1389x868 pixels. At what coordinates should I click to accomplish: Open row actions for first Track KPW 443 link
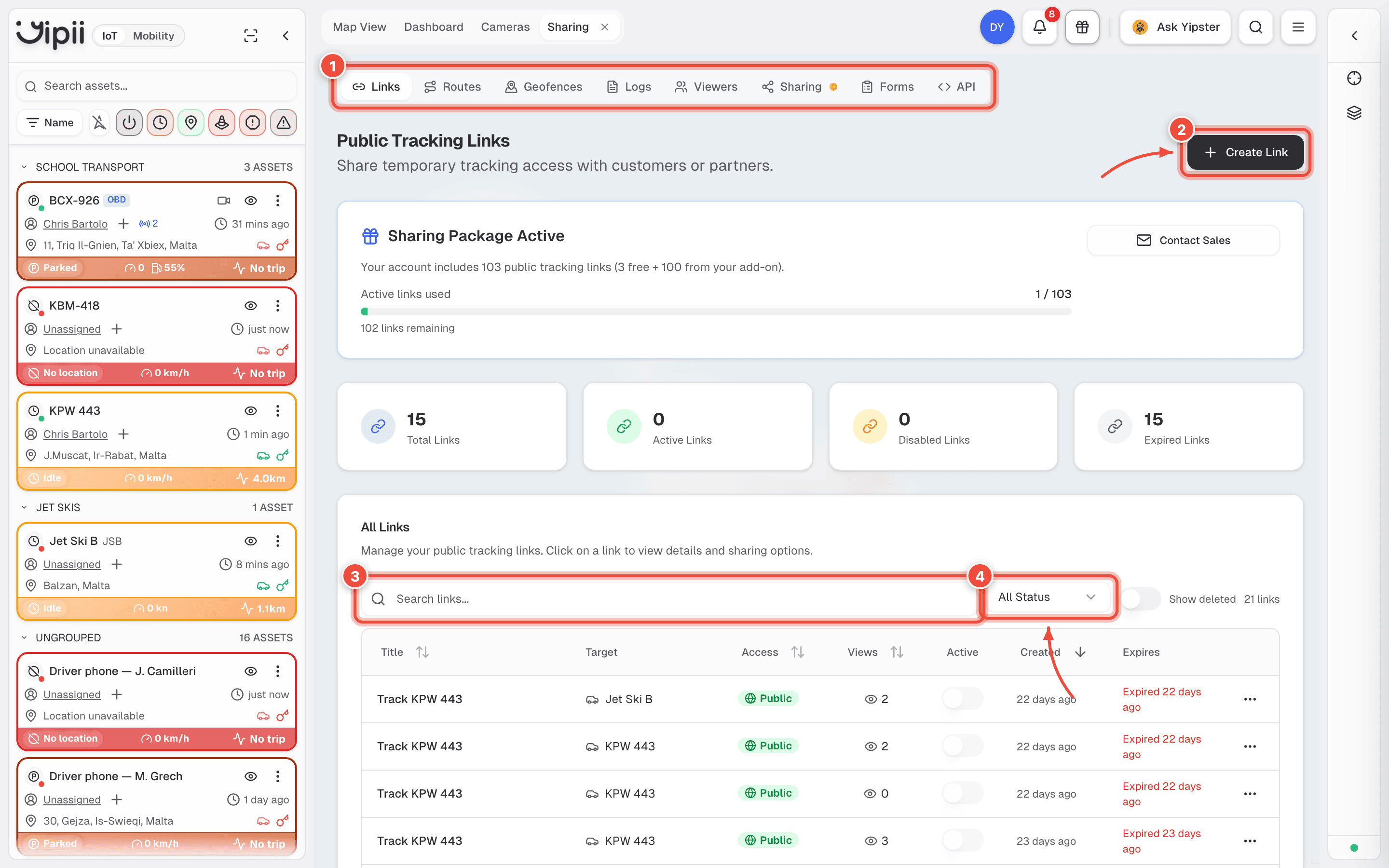click(x=1250, y=699)
